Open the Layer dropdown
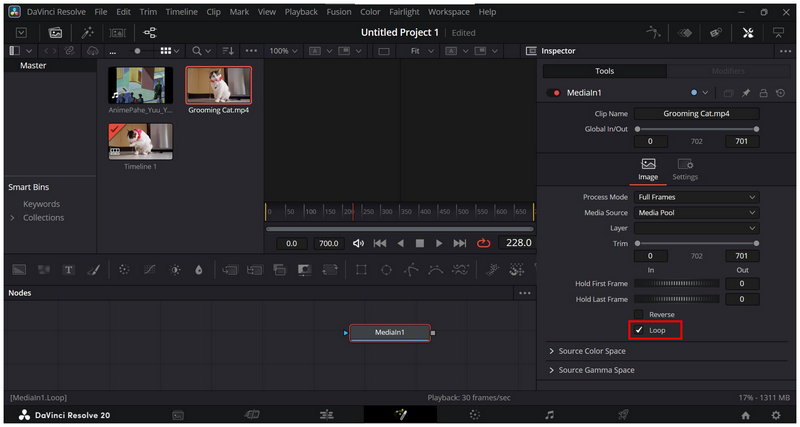 coord(696,228)
